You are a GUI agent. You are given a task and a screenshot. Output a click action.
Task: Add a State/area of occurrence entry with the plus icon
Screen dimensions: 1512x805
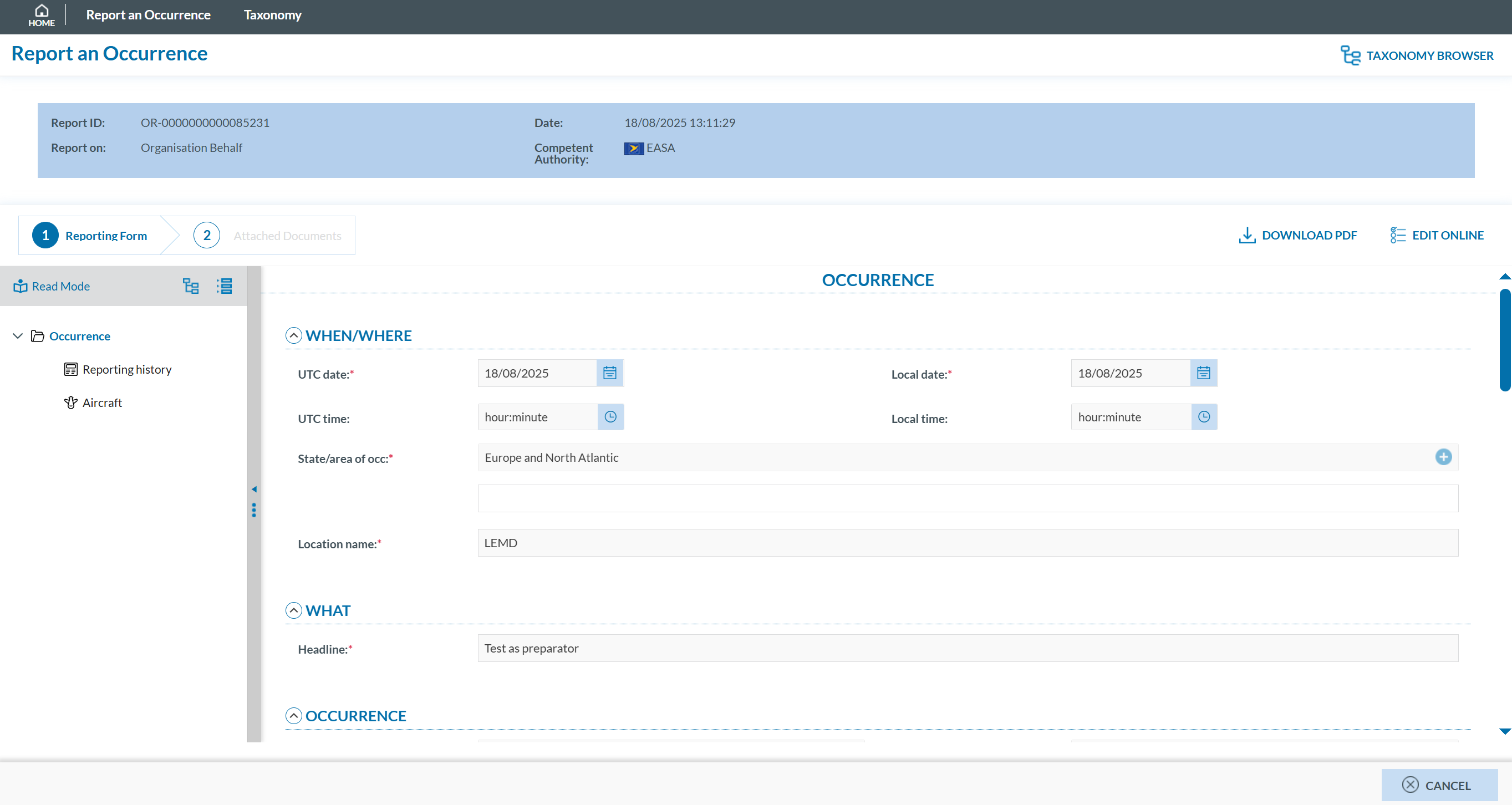1443,457
